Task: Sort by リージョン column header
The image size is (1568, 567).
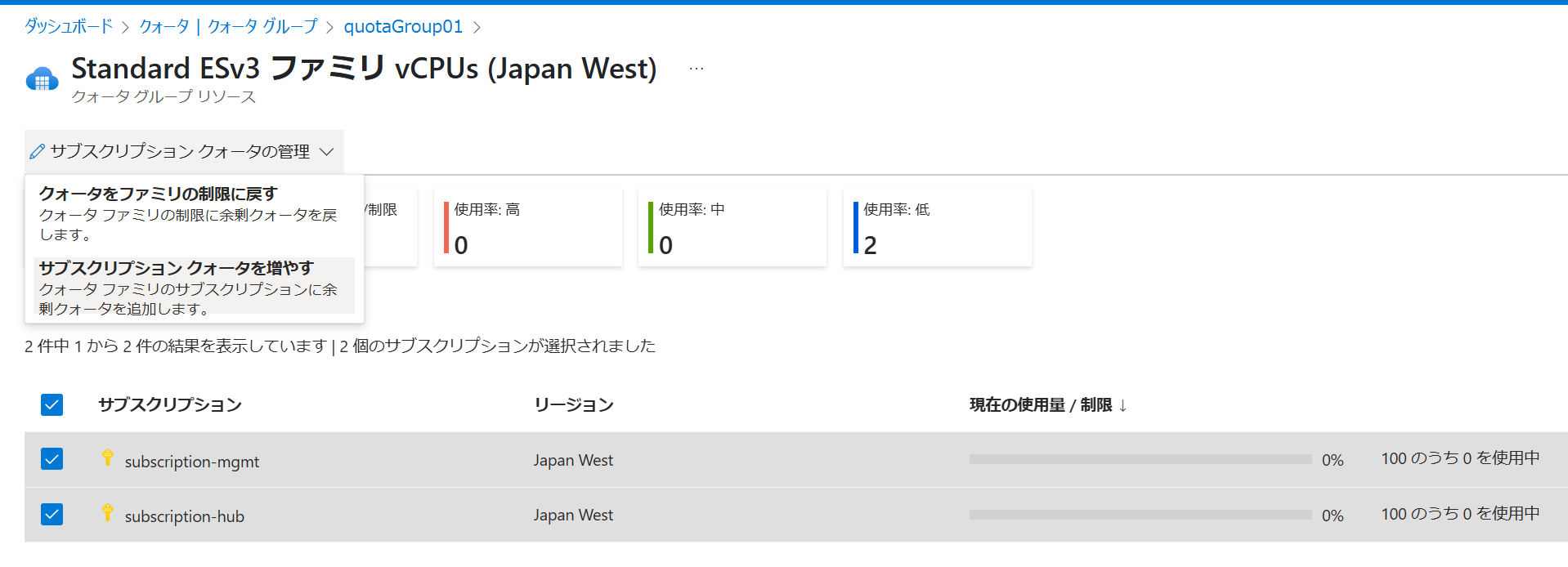Action: tap(574, 405)
